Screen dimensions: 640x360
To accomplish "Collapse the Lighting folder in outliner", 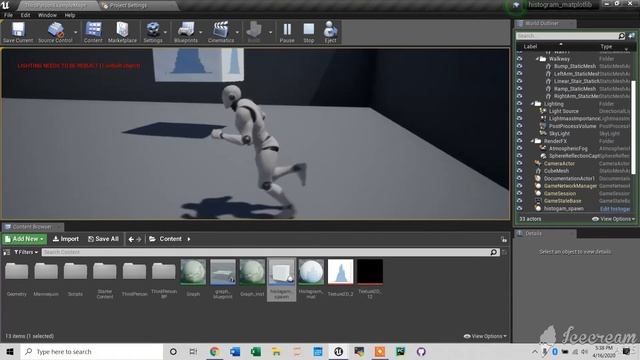I will click(x=533, y=104).
